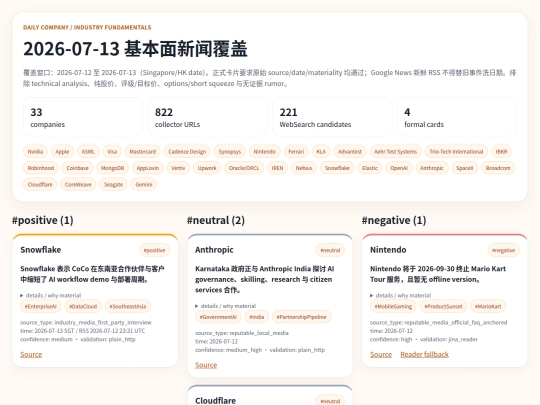
Task: Click the 33 companies stat box
Action: point(83,117)
